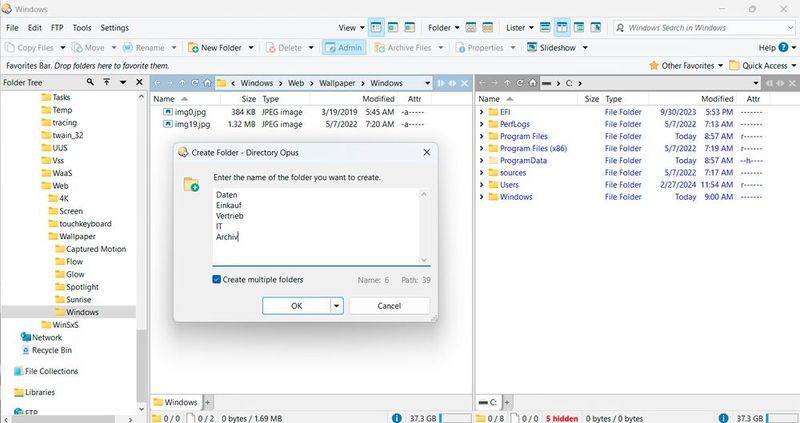Open the Lister dropdown menu
The width and height of the screenshot is (800, 423).
coord(519,28)
